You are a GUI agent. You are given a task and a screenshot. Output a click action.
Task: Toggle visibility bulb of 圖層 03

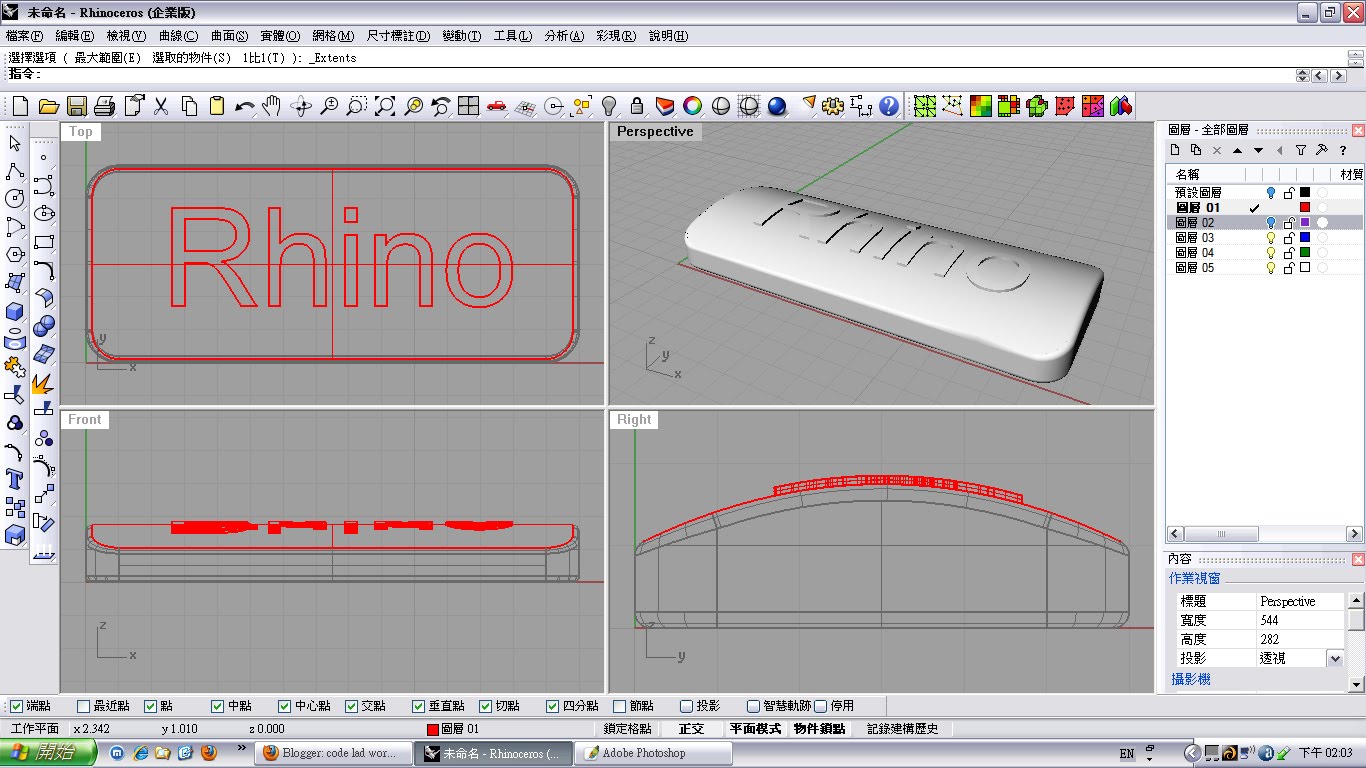click(1272, 238)
